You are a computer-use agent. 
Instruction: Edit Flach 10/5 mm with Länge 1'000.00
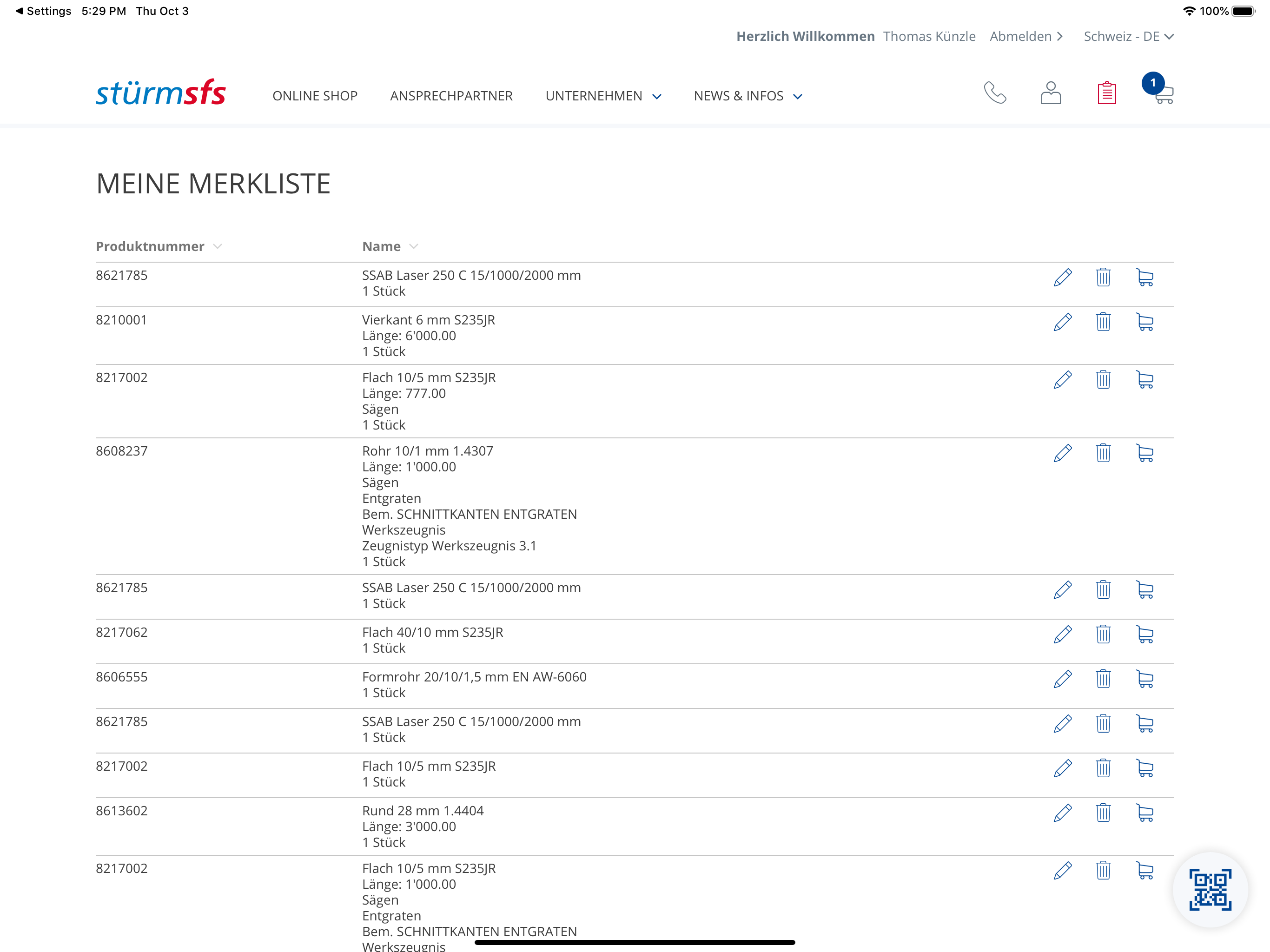click(x=1063, y=871)
